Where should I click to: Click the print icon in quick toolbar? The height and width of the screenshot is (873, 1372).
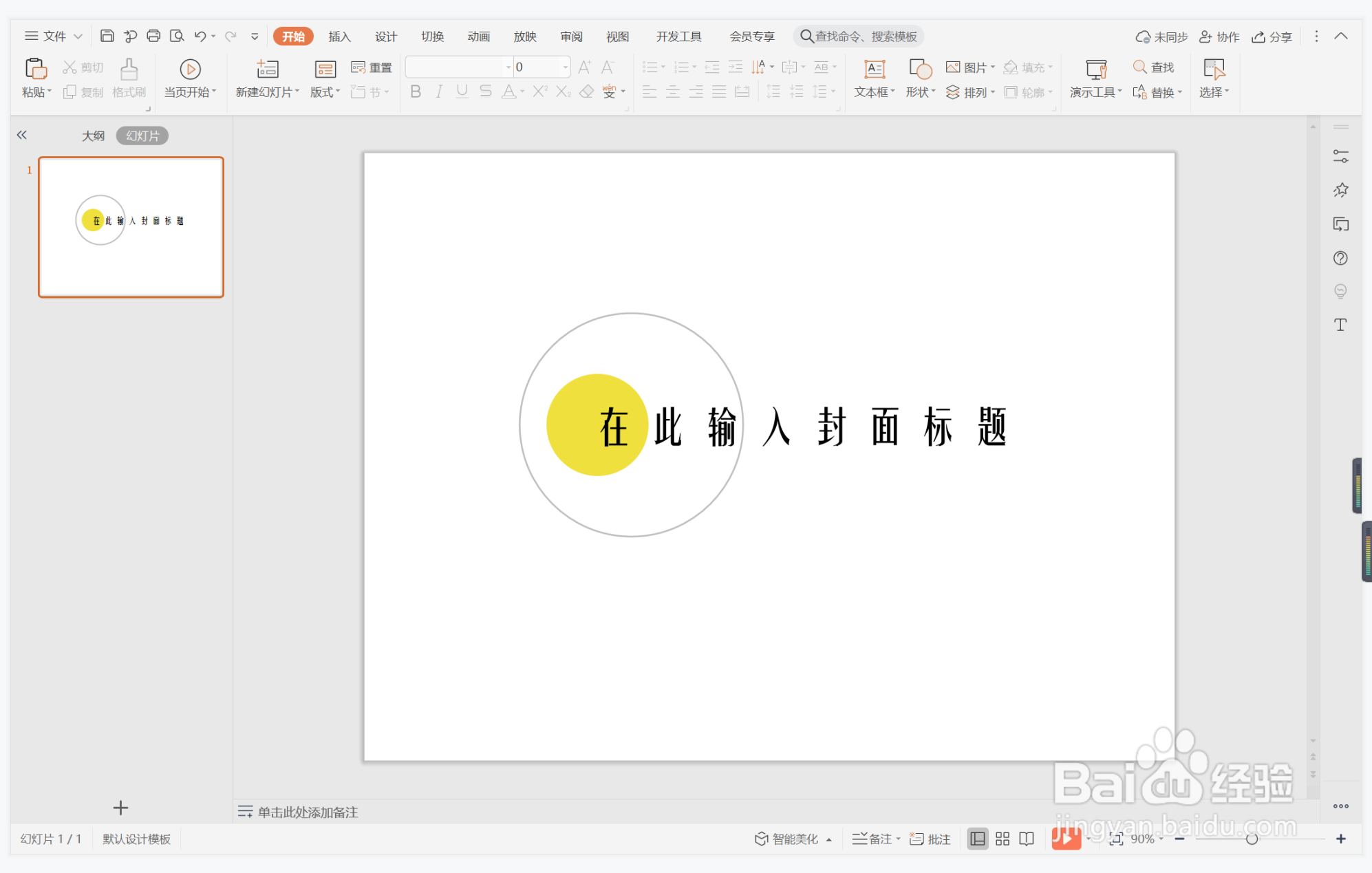tap(153, 36)
